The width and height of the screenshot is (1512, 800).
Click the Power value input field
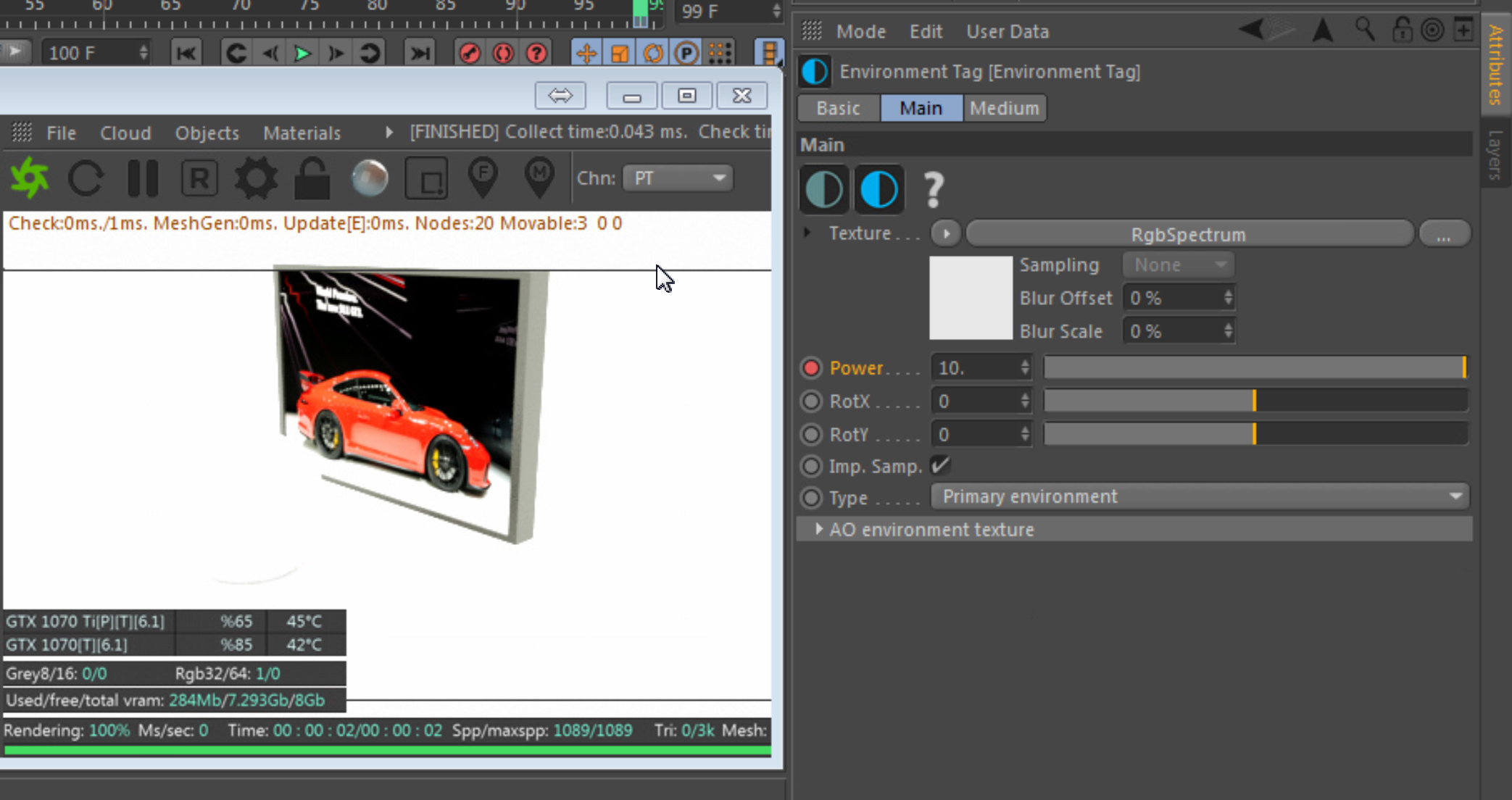(x=975, y=368)
